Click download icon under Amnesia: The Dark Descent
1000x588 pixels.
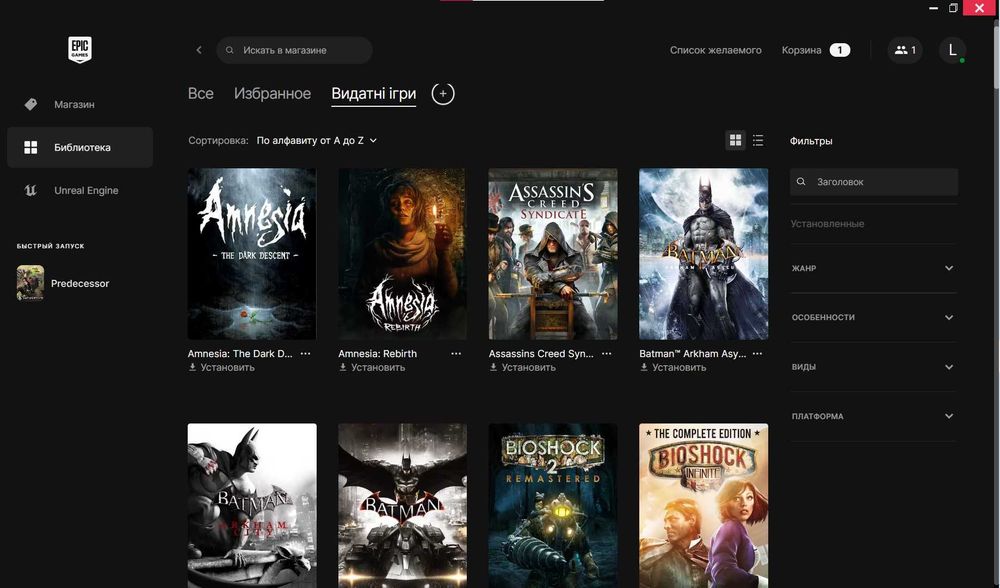[x=192, y=367]
